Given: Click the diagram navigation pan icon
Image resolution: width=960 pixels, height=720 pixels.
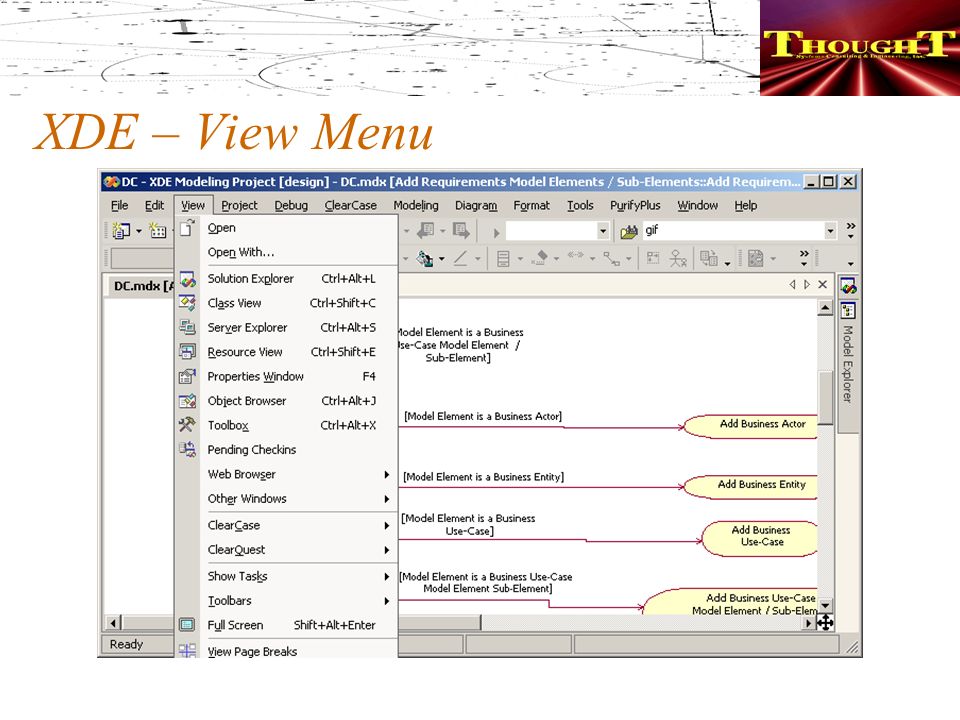Looking at the screenshot, I should [825, 623].
